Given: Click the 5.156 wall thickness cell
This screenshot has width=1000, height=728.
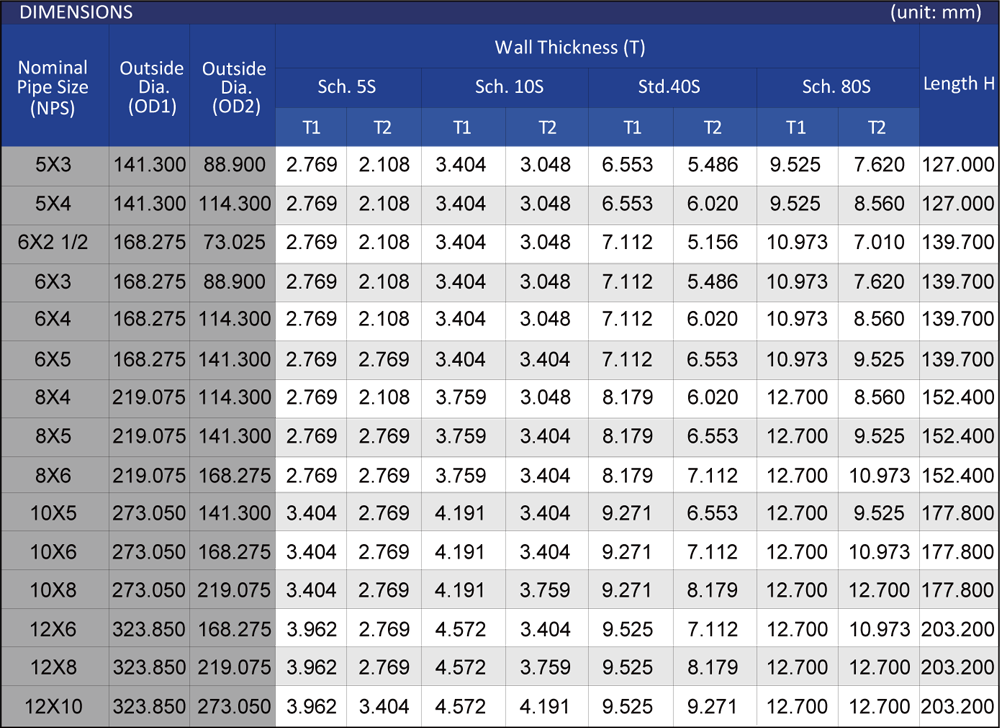Looking at the screenshot, I should pyautogui.click(x=712, y=242).
